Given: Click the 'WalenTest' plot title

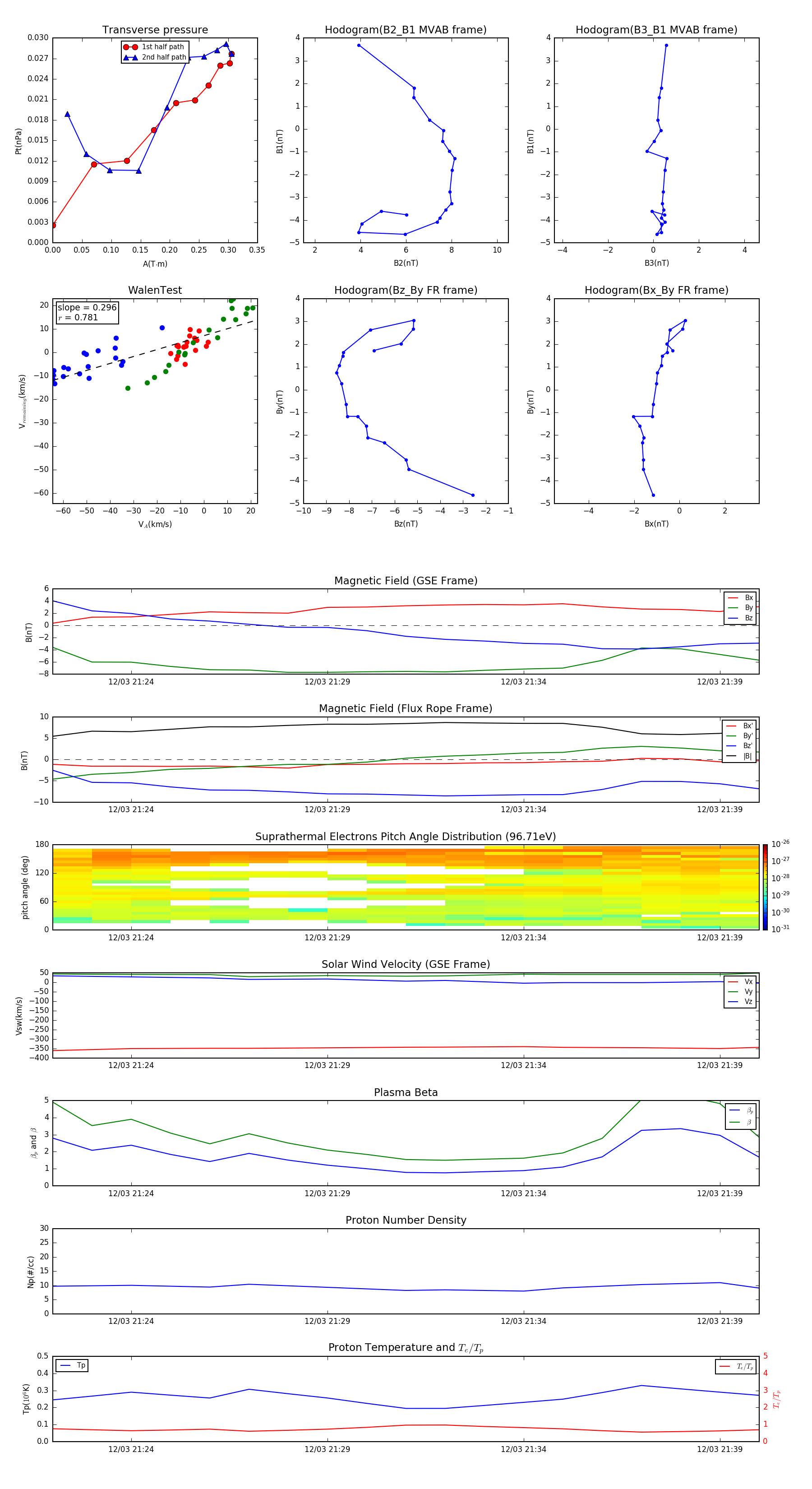Looking at the screenshot, I should [155, 290].
